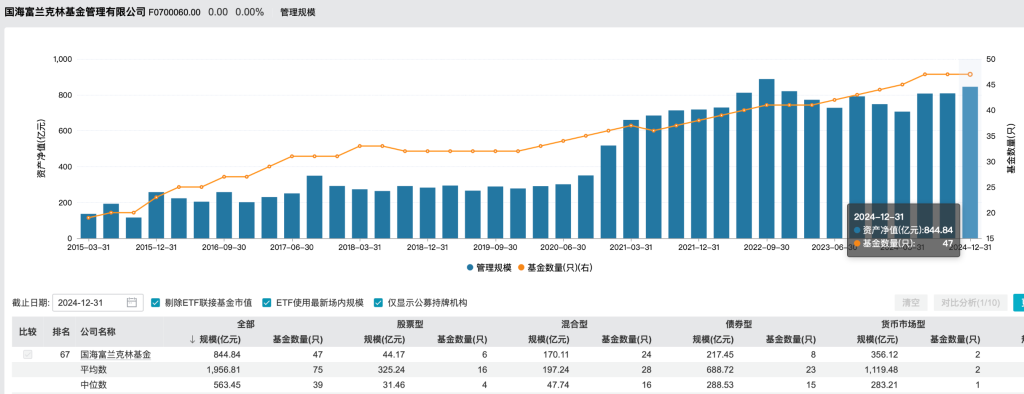Sort by 货币市场型 基金数量(只) column
This screenshot has width=1024, height=394.
[x=955, y=340]
